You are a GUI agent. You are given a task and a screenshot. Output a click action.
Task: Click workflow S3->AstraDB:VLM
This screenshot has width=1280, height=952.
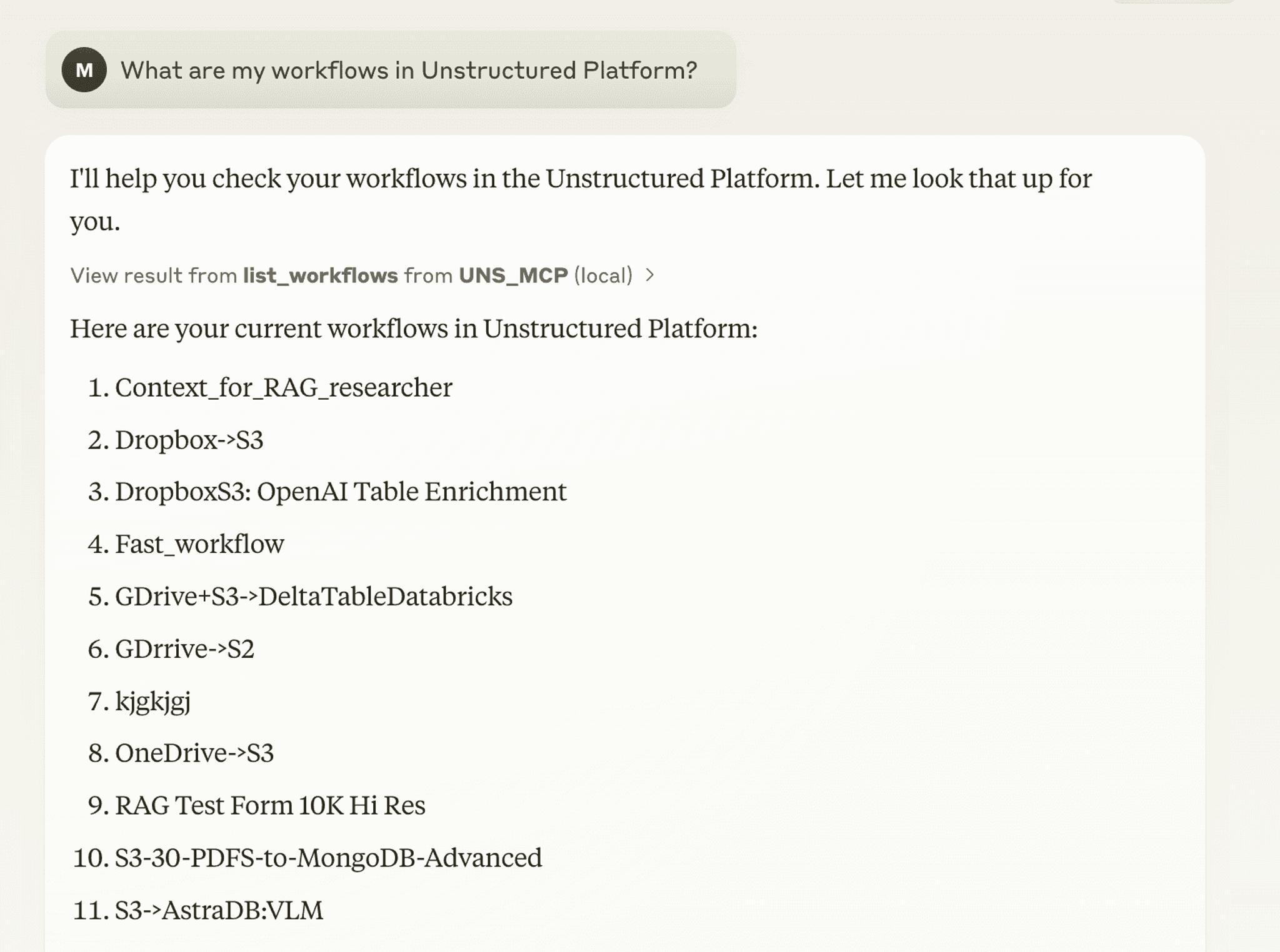[219, 910]
